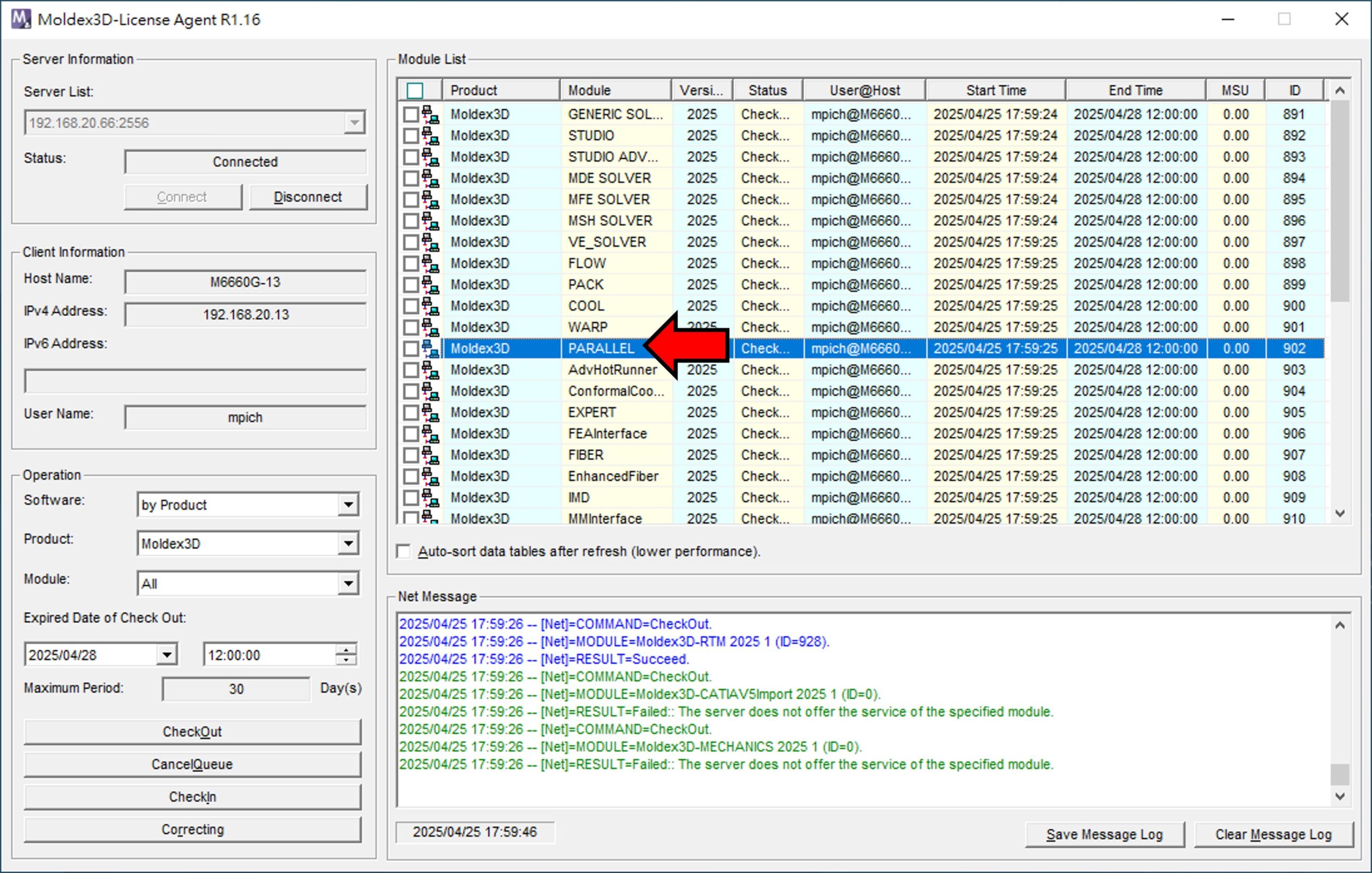
Task: Click the CATIAV5Import failed message line
Action: [x=726, y=712]
